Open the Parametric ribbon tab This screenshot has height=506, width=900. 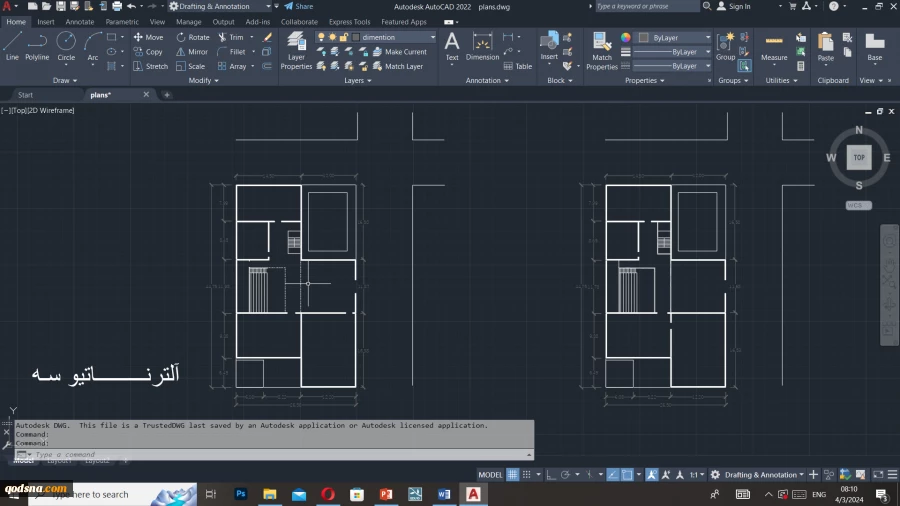(x=122, y=22)
